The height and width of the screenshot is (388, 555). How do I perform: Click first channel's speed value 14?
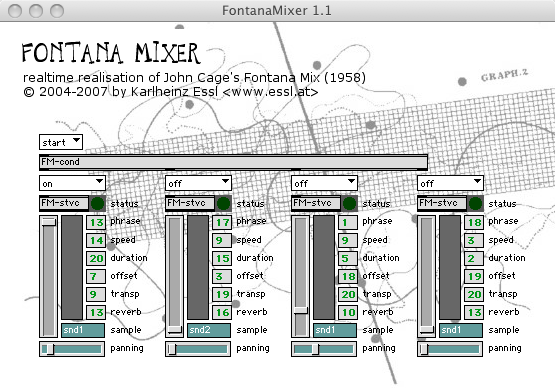click(x=96, y=240)
